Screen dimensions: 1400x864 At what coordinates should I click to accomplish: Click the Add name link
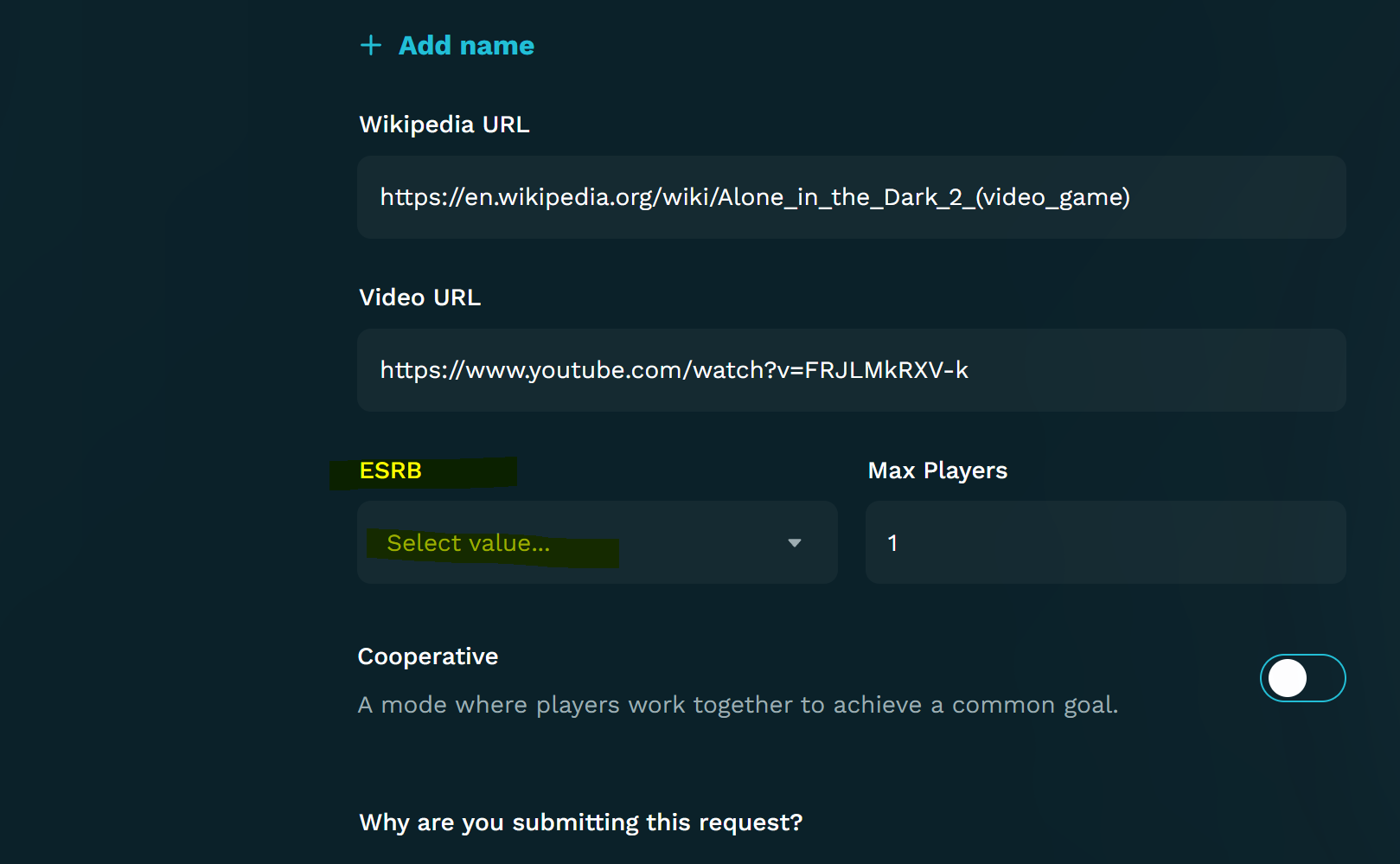tap(466, 45)
